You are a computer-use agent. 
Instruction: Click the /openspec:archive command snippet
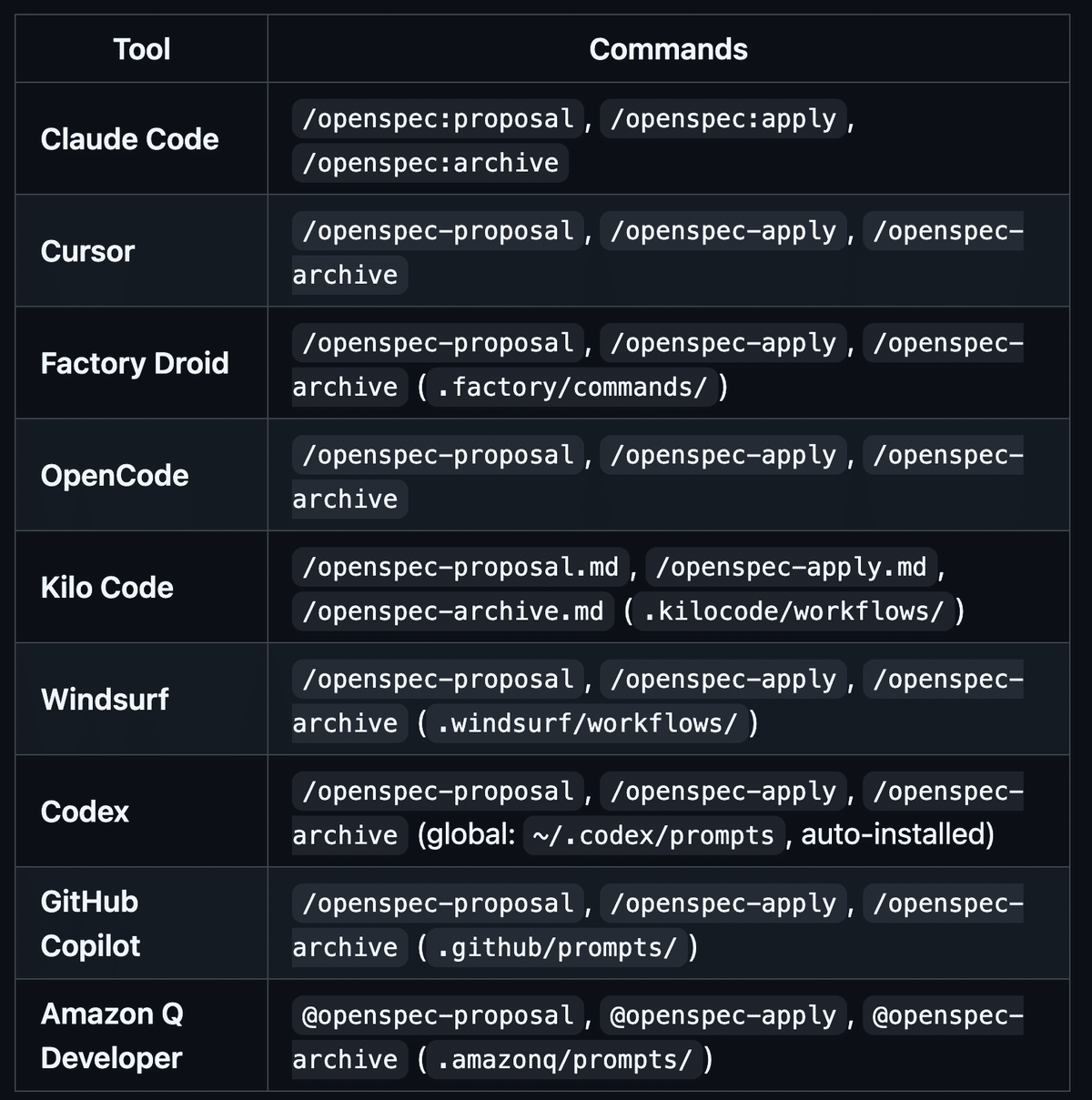pyautogui.click(x=430, y=163)
